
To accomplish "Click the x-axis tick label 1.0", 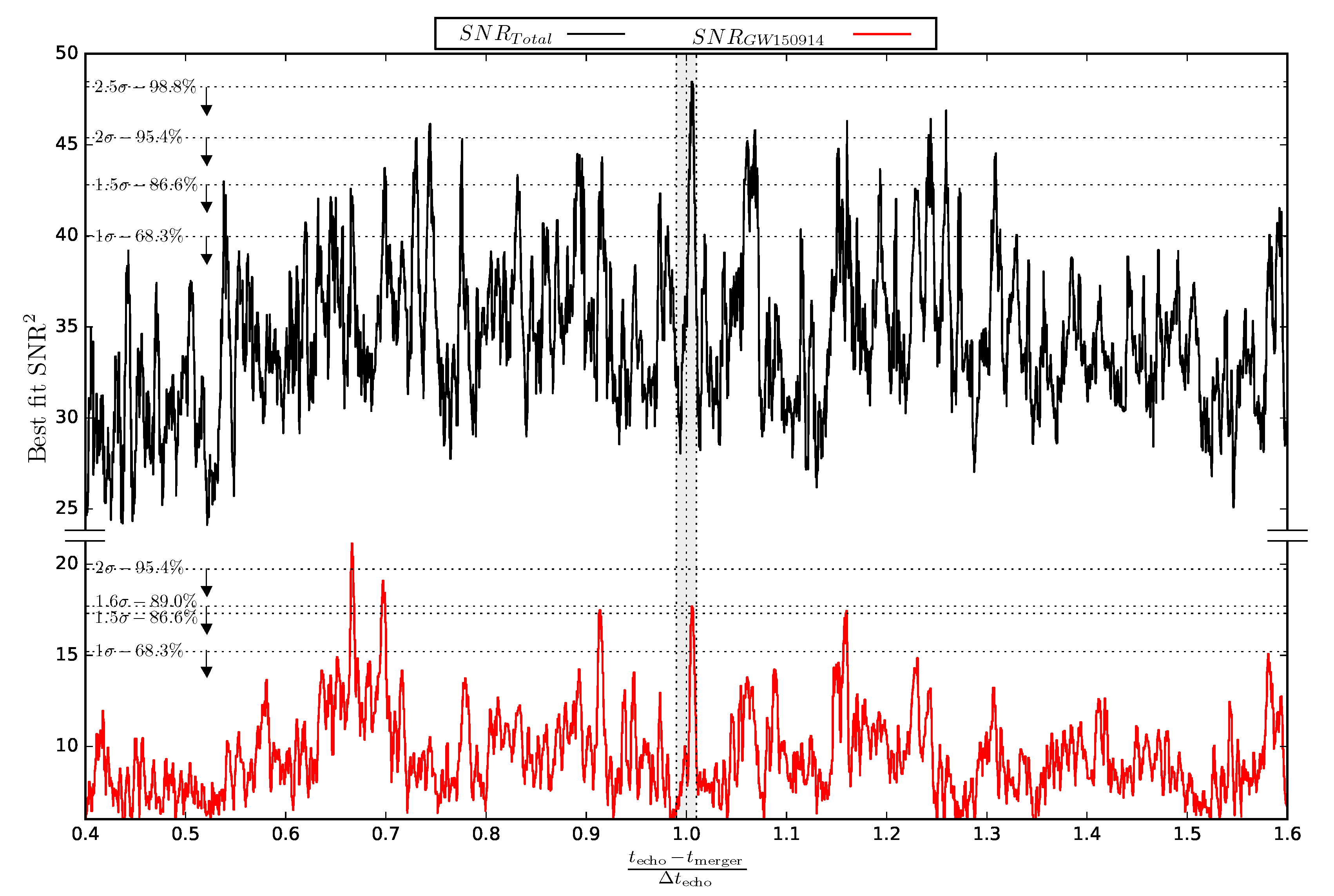I will 686,834.
